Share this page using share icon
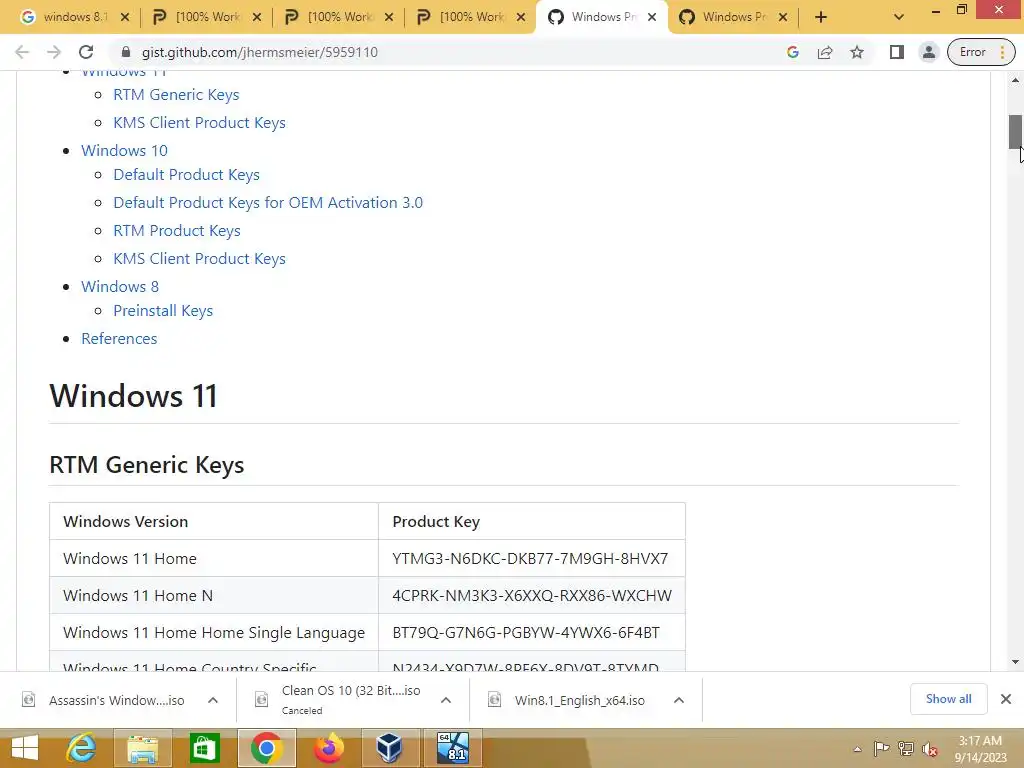The width and height of the screenshot is (1024, 768). point(825,52)
